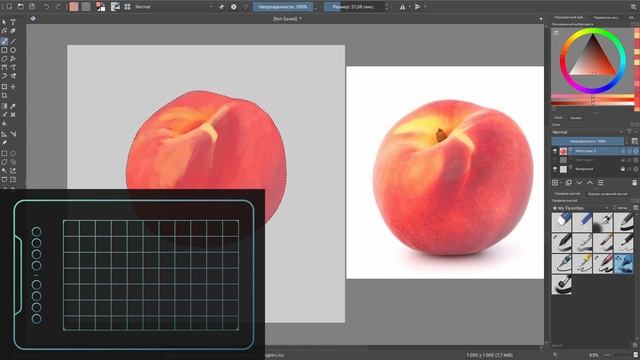This screenshot has width=640, height=360.
Task: Duplicate the current layer
Action: (569, 183)
